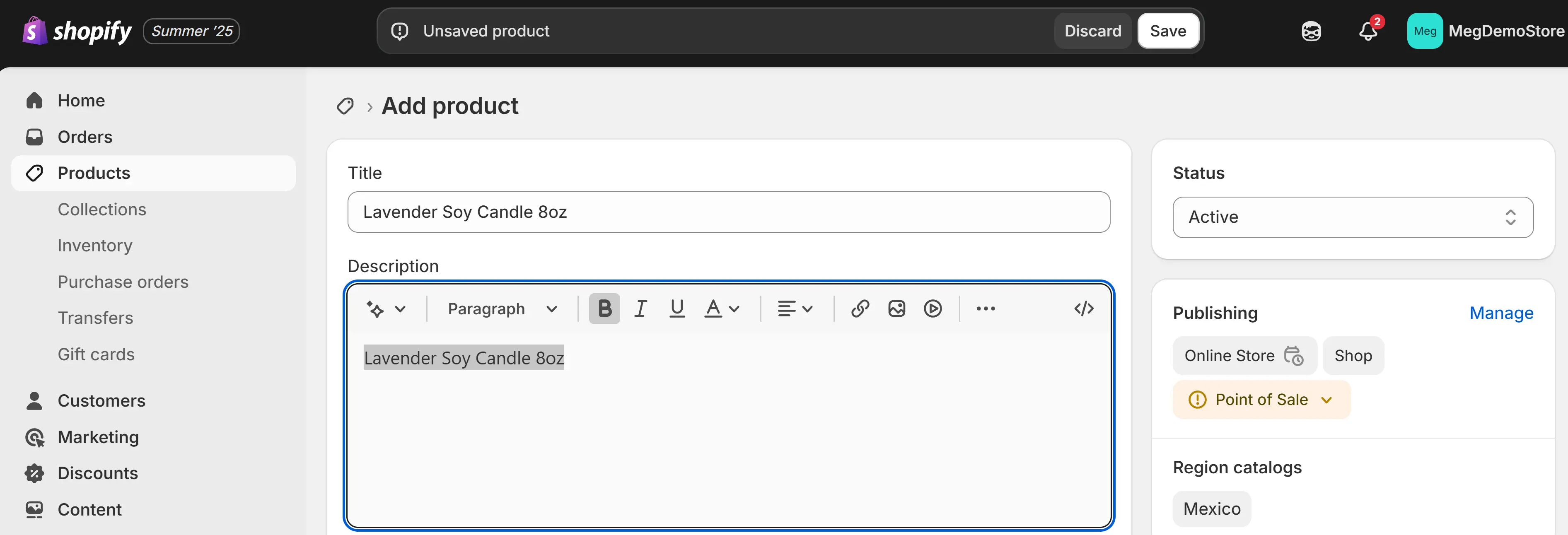
Task: Discard the unsaved product changes
Action: coord(1092,31)
